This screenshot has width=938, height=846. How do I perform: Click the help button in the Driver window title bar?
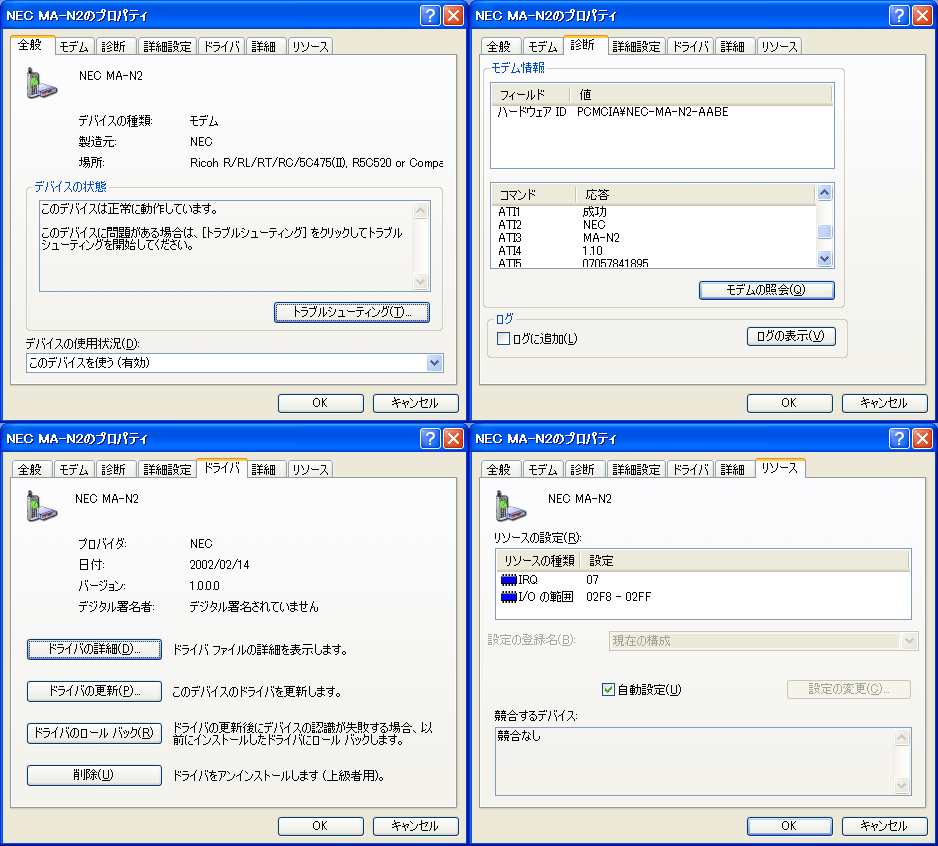(x=430, y=438)
